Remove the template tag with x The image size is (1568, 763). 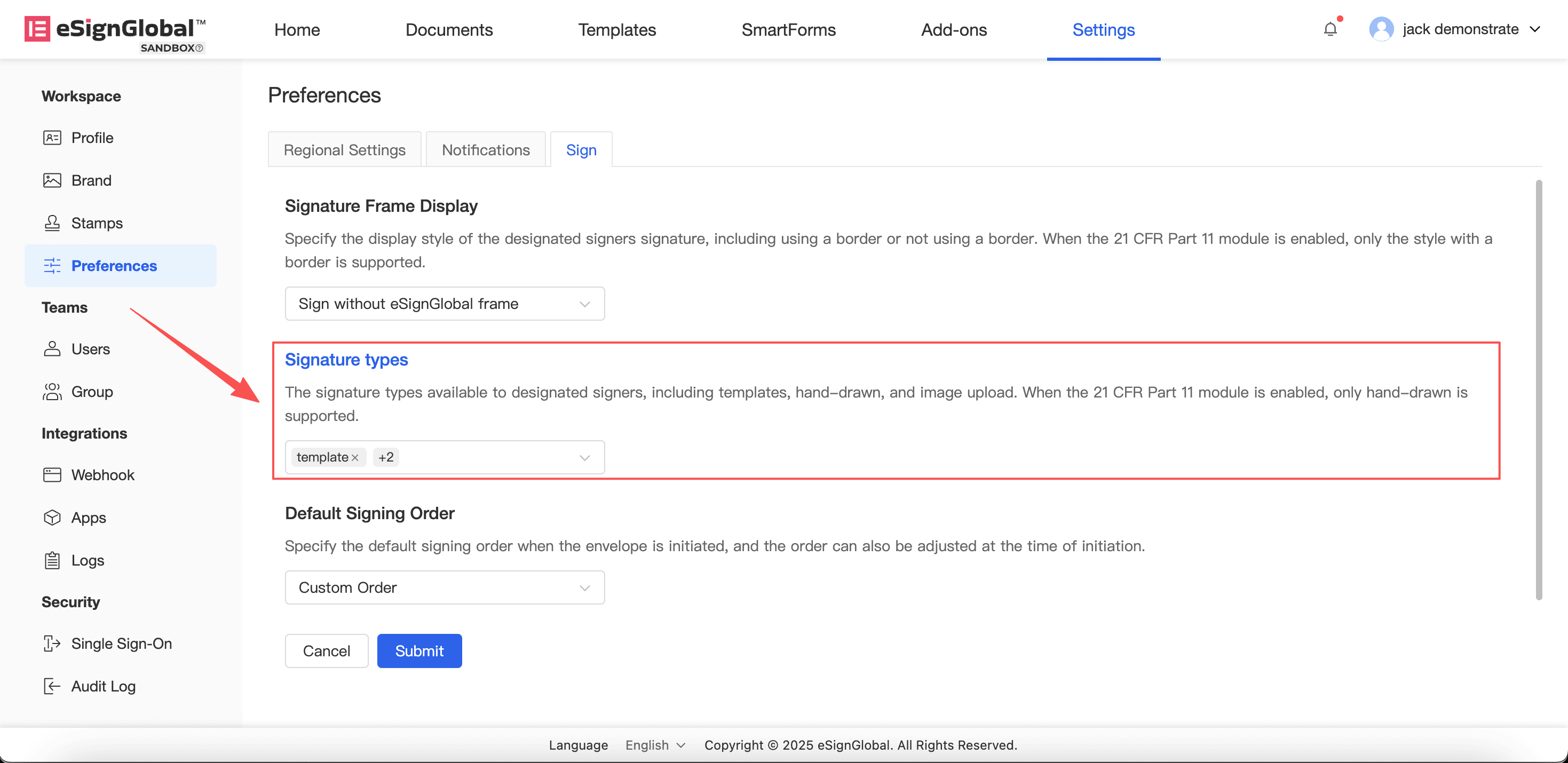tap(355, 458)
